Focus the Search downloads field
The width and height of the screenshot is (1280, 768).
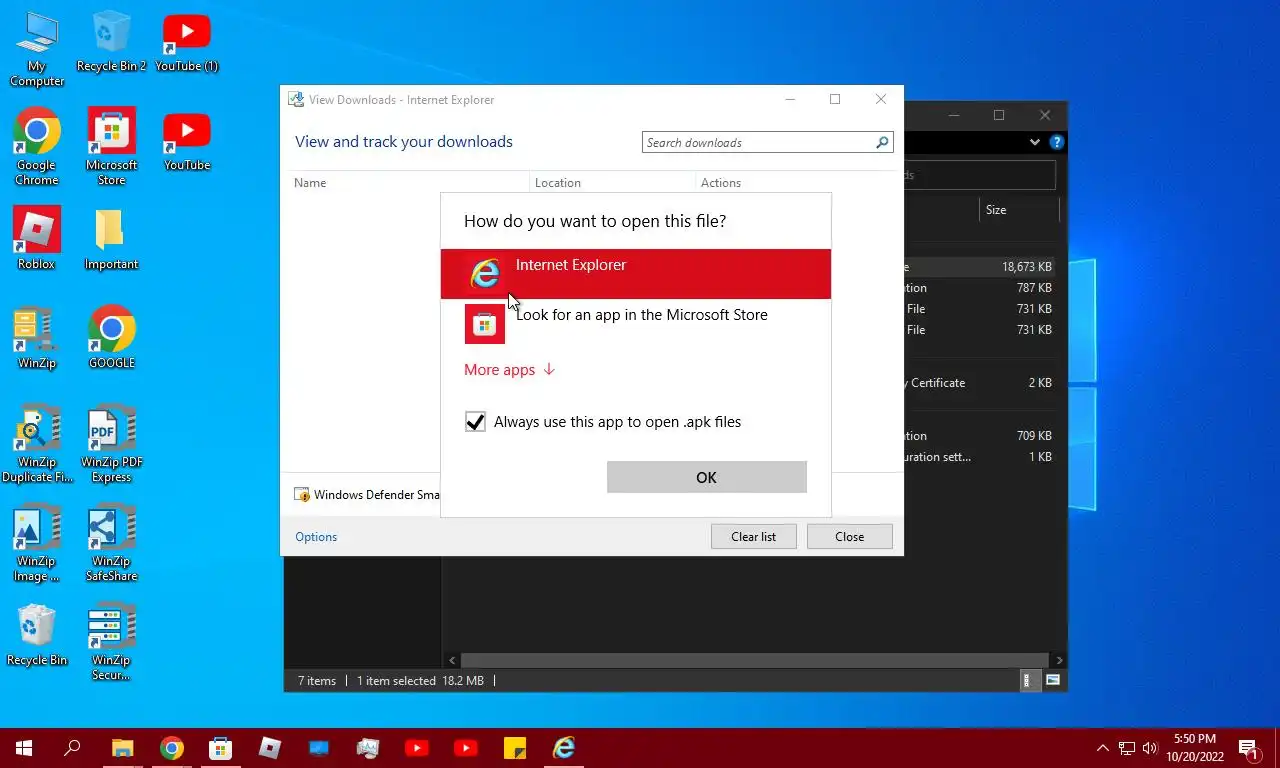[x=757, y=143]
